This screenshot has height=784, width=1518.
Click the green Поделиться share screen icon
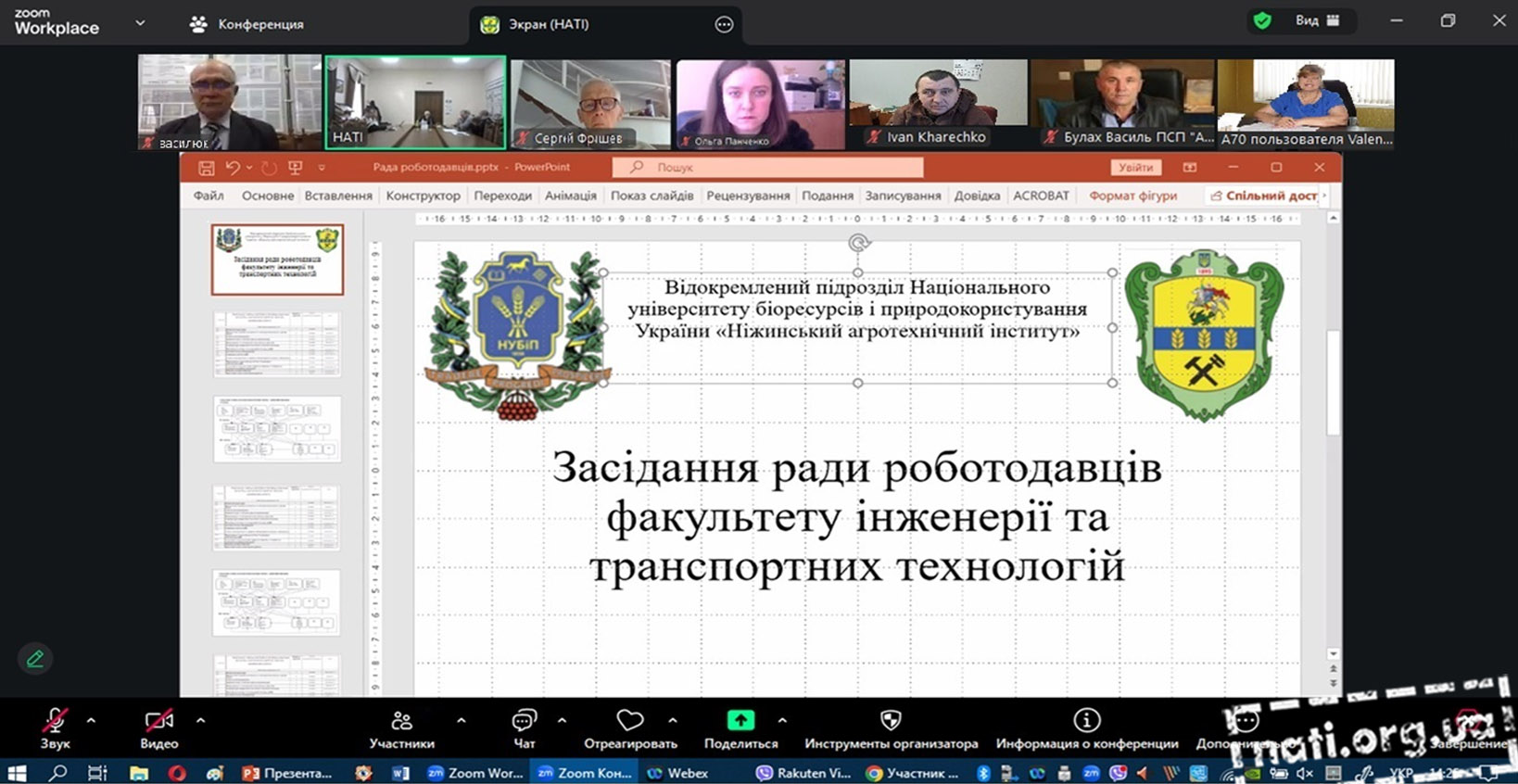pos(740,720)
